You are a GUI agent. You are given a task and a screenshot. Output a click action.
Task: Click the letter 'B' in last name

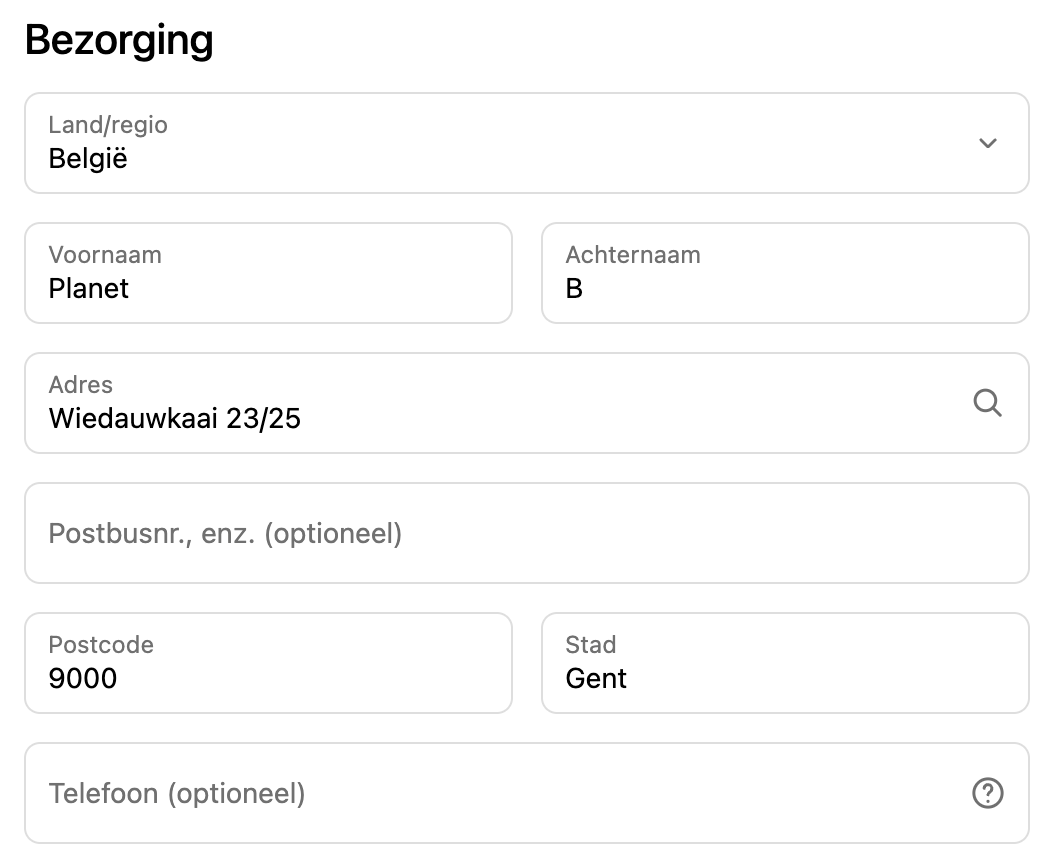(x=574, y=289)
